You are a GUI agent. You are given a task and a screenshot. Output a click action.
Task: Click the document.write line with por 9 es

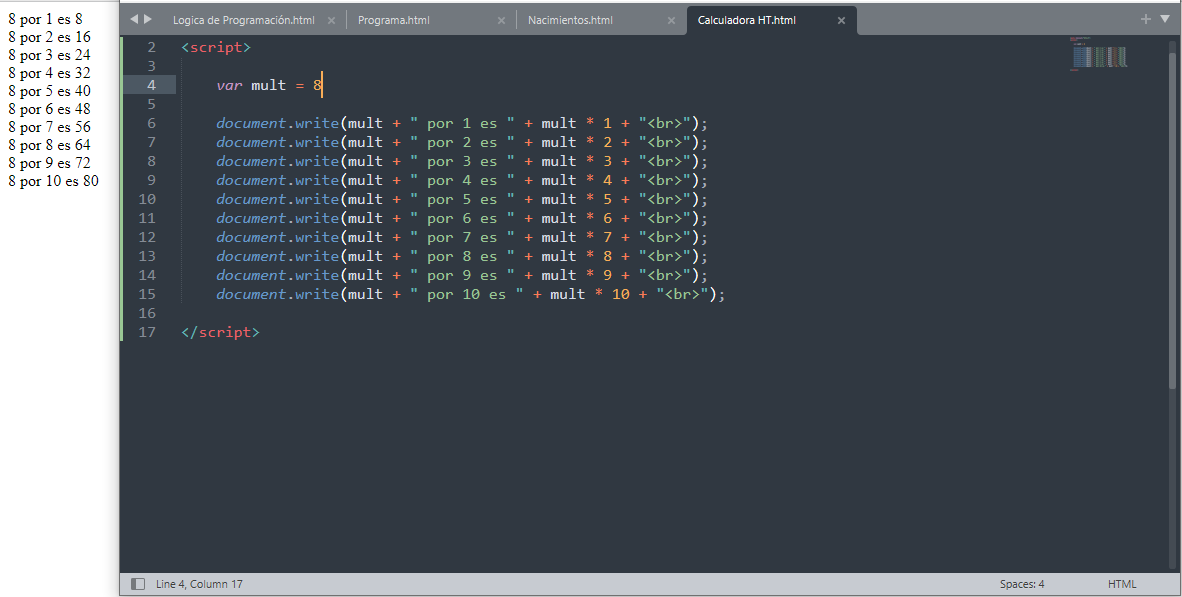coord(462,275)
